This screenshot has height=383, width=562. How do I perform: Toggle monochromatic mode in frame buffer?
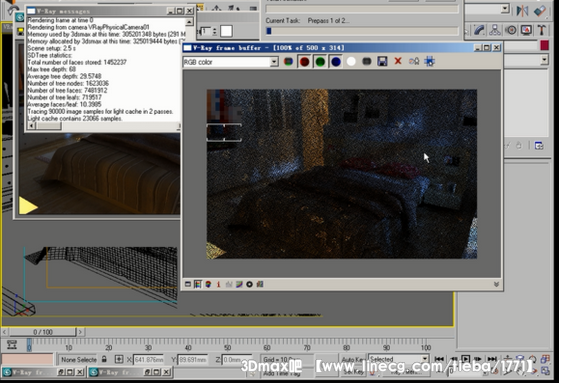[366, 62]
